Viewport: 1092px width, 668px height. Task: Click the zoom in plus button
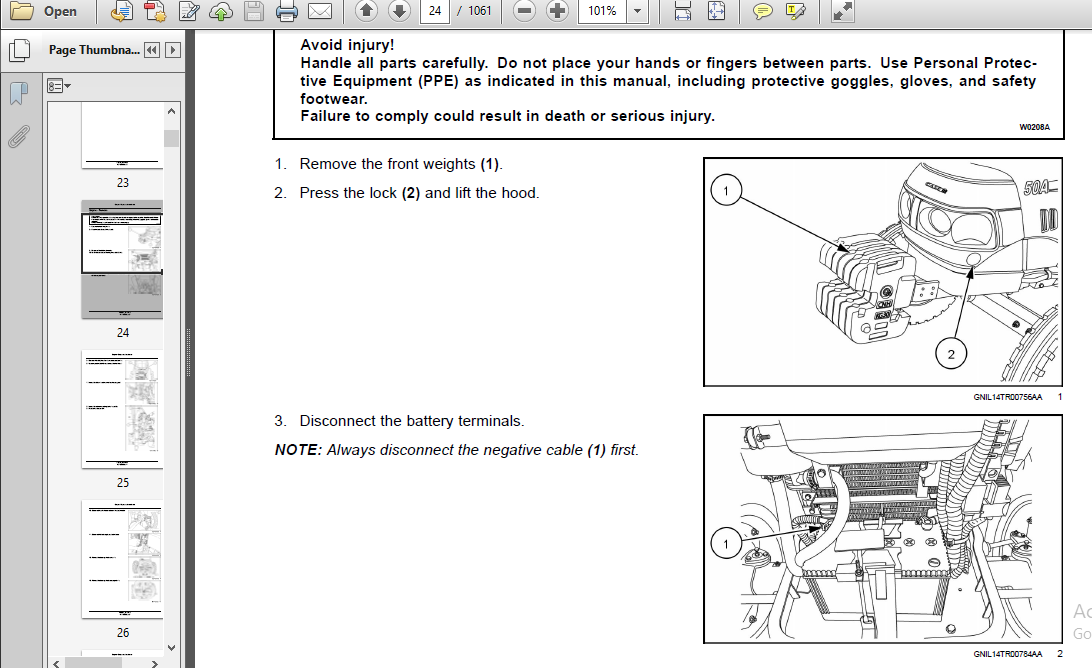[557, 11]
